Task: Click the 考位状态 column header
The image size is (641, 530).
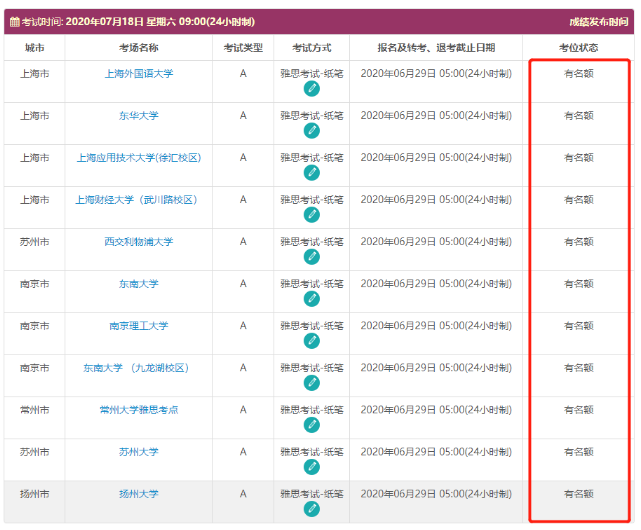Action: [x=578, y=48]
